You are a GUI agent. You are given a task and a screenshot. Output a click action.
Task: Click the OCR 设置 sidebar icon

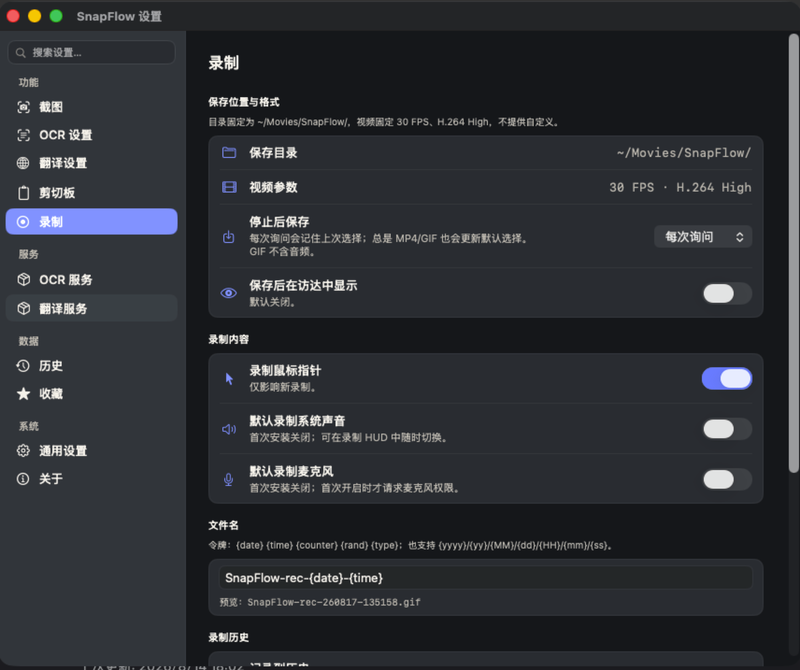click(x=23, y=135)
